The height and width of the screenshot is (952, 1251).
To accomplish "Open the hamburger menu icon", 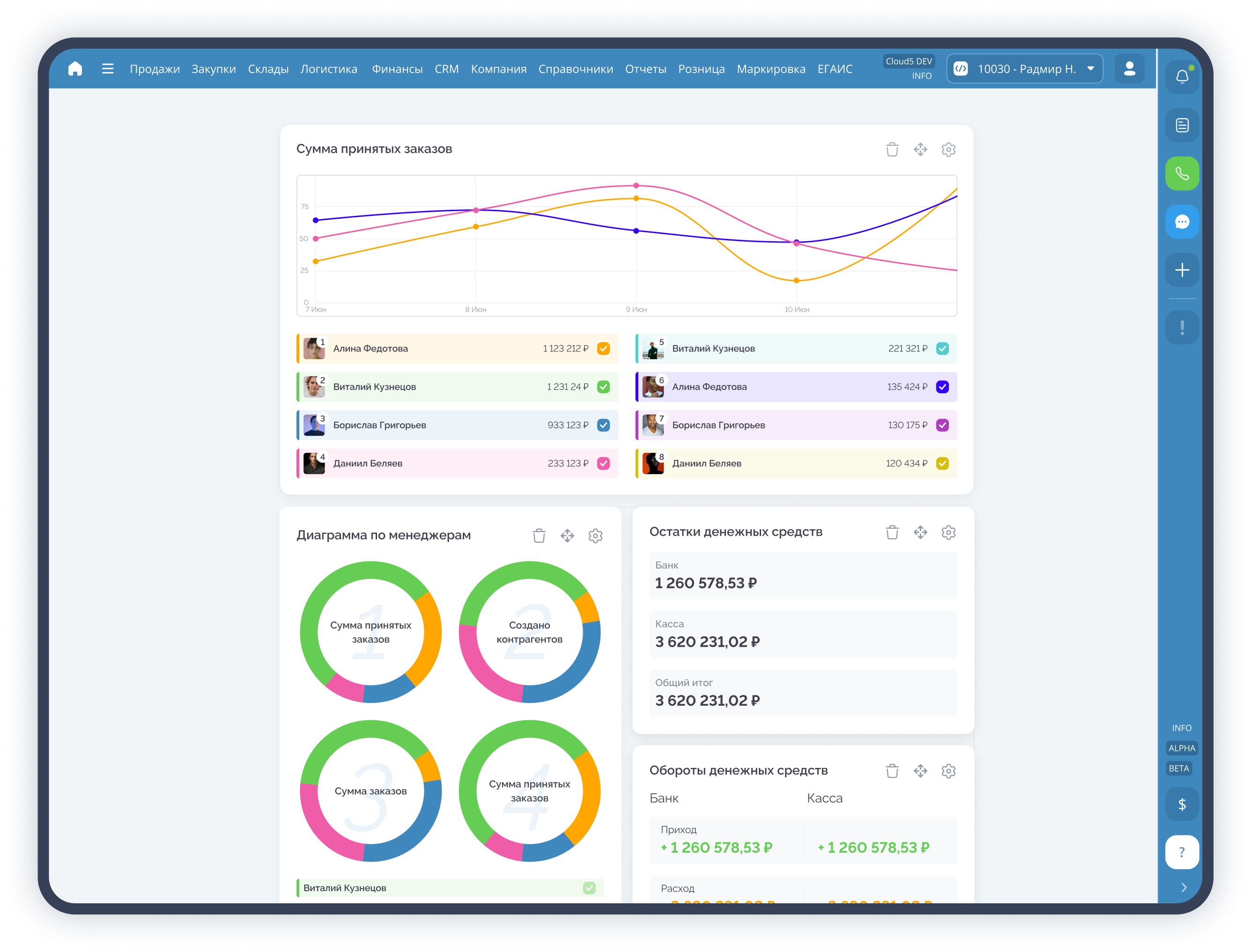I will pos(108,68).
